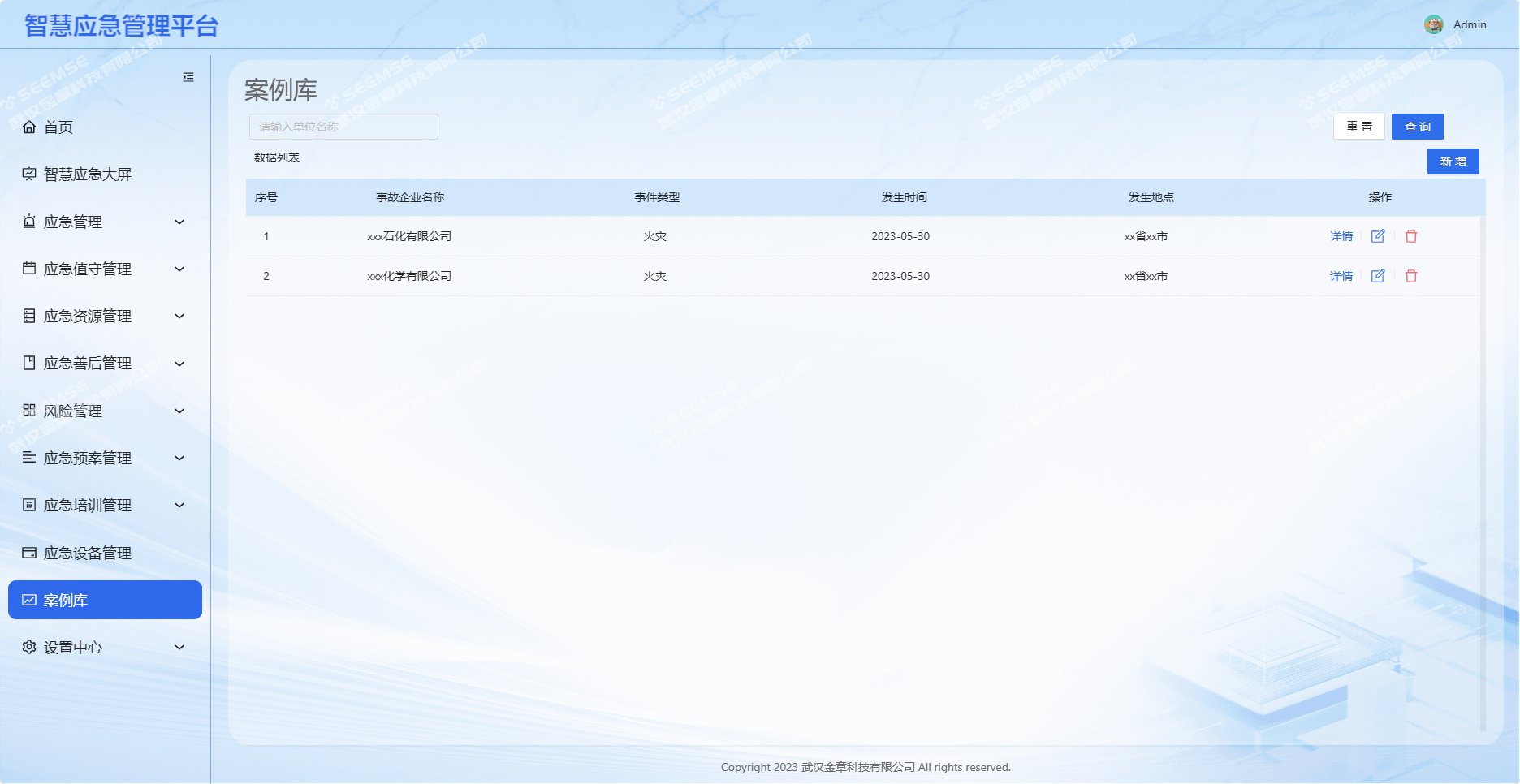Viewport: 1520px width, 784px height.
Task: Expand the 应急培训管理 submenu arrow
Action: (x=180, y=505)
